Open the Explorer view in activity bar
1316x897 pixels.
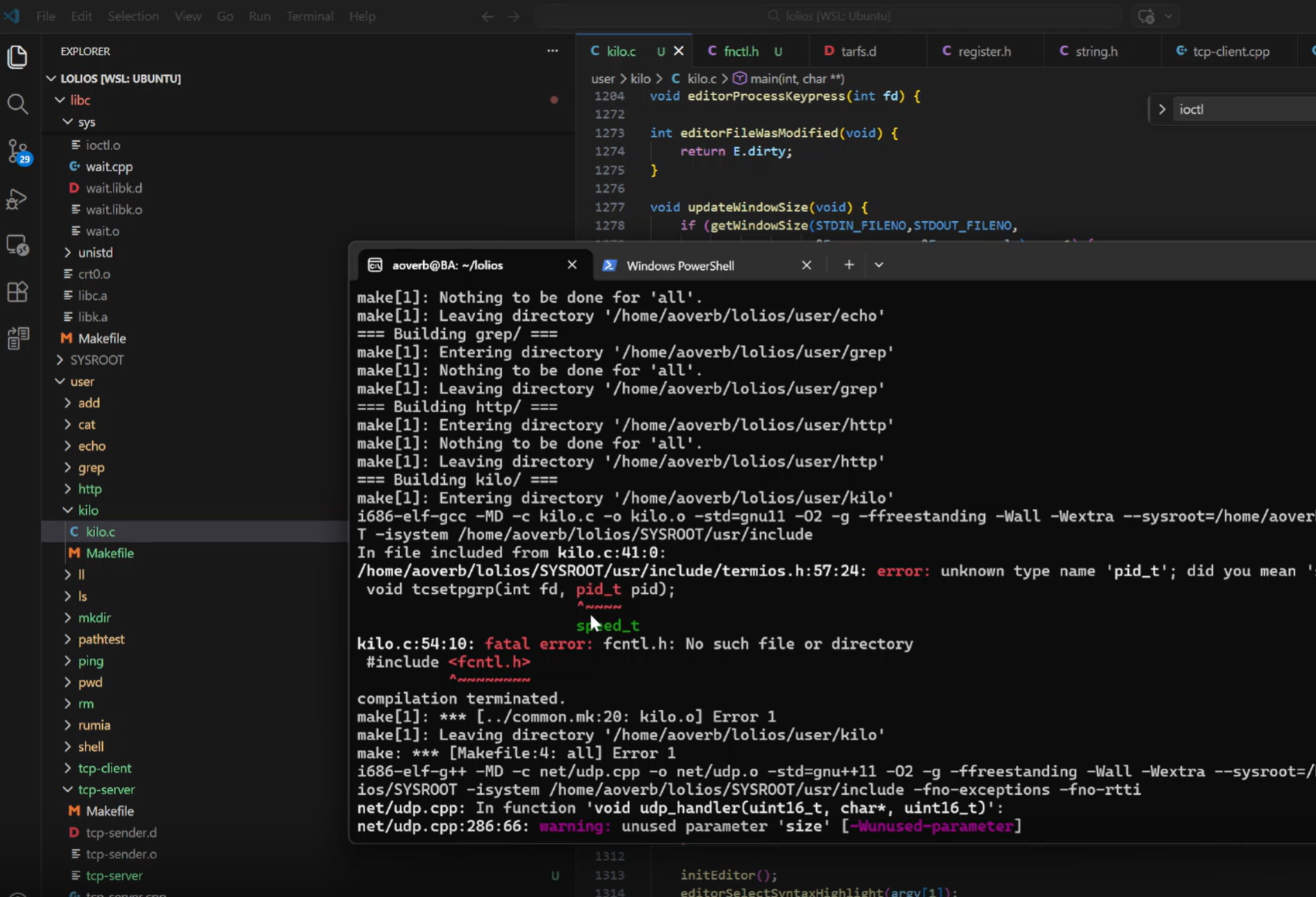click(17, 56)
